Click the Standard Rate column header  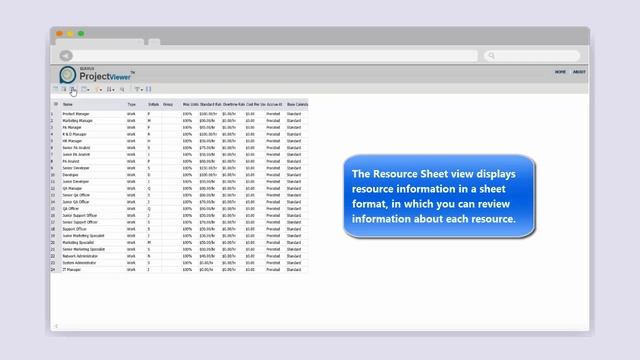(x=210, y=104)
